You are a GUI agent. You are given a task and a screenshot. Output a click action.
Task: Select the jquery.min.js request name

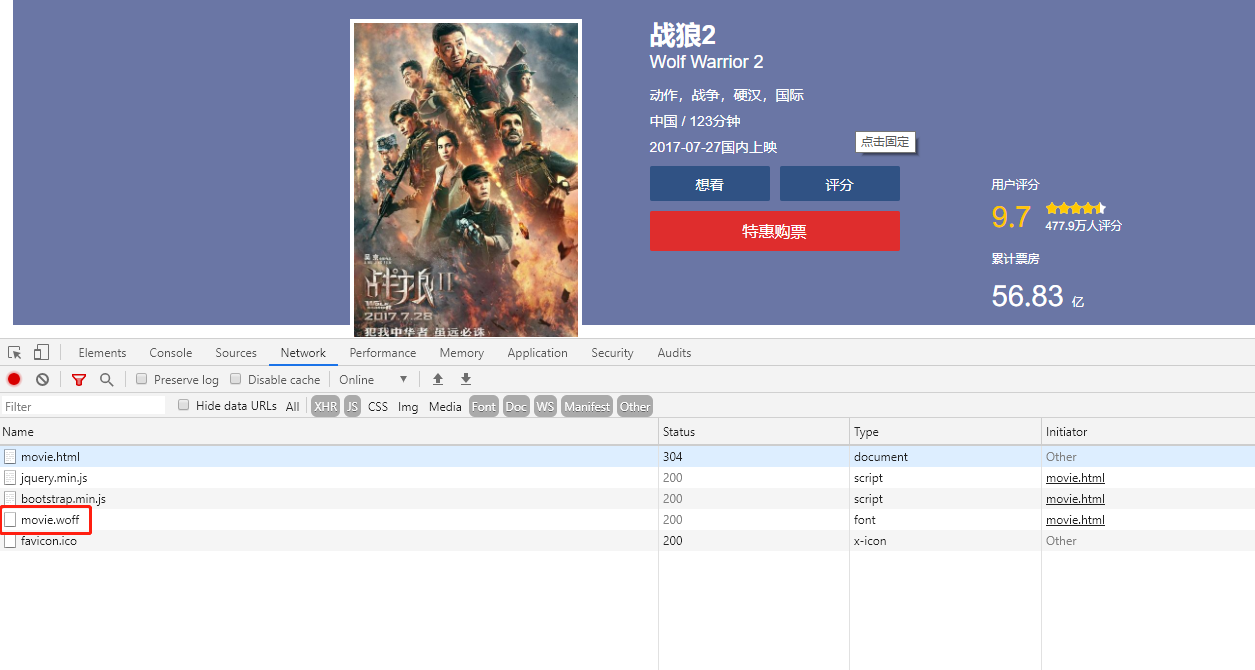(54, 478)
